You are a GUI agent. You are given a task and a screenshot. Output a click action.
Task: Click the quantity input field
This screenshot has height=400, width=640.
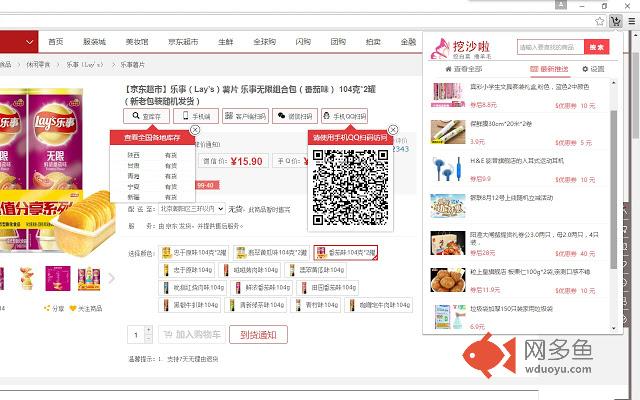coord(136,335)
